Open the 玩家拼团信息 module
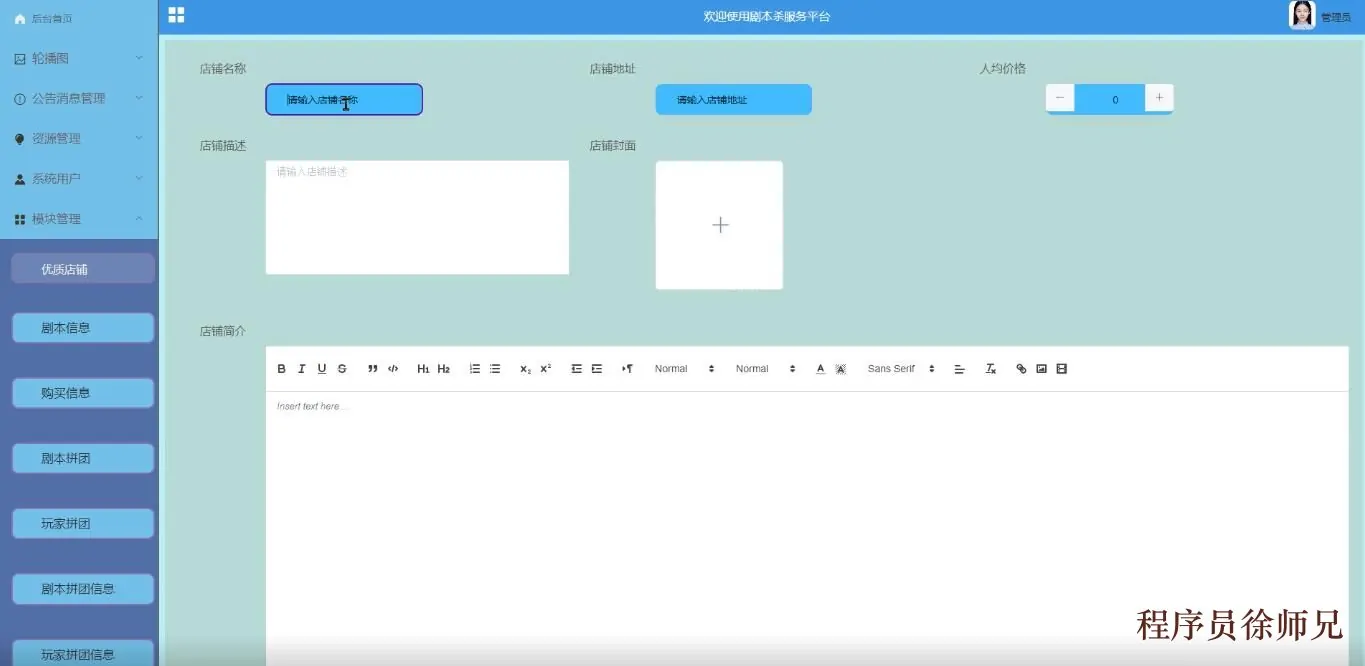 83,654
